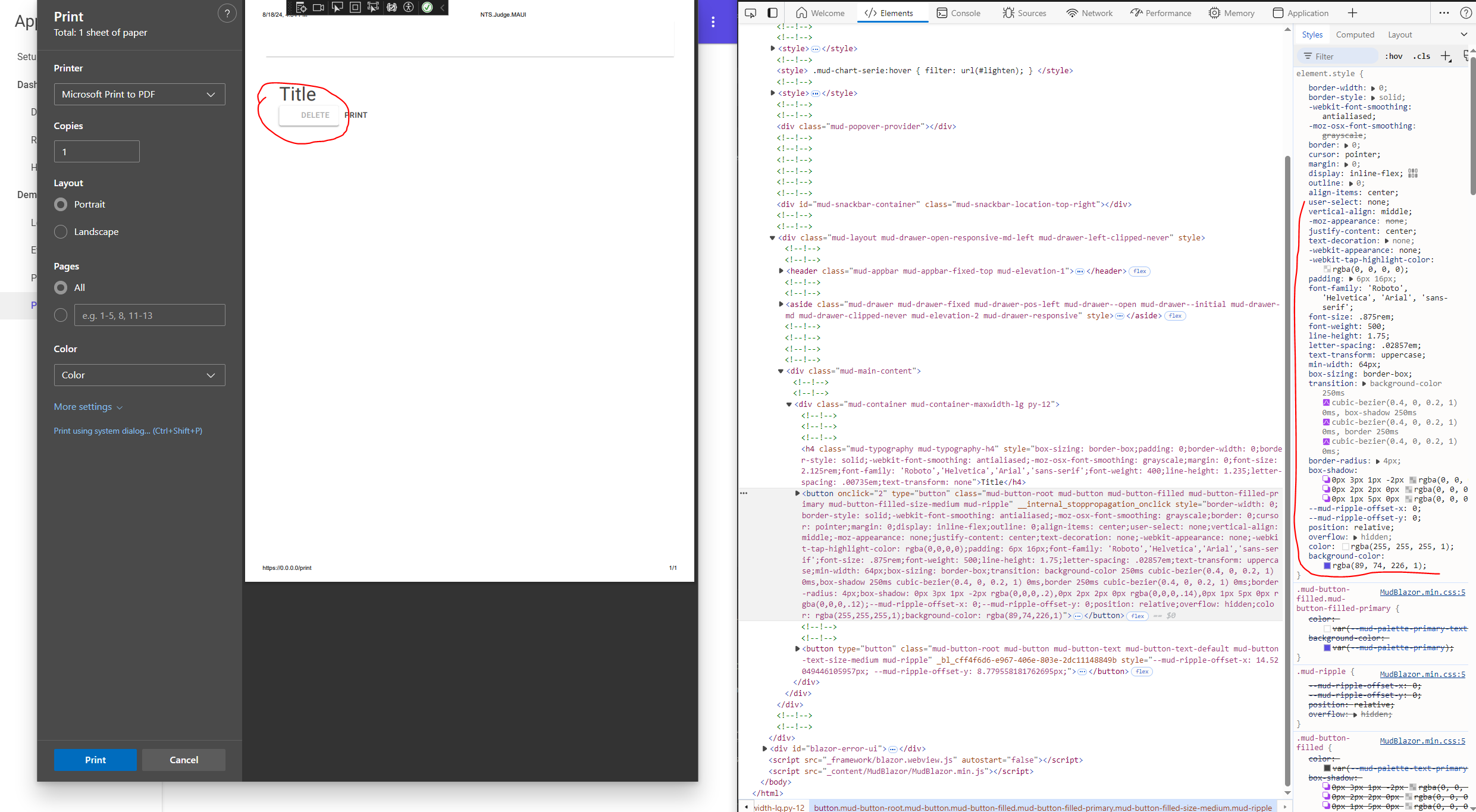Open the Live Visual Tree debug icon
Image resolution: width=1476 pixels, height=812 pixels.
301,7
